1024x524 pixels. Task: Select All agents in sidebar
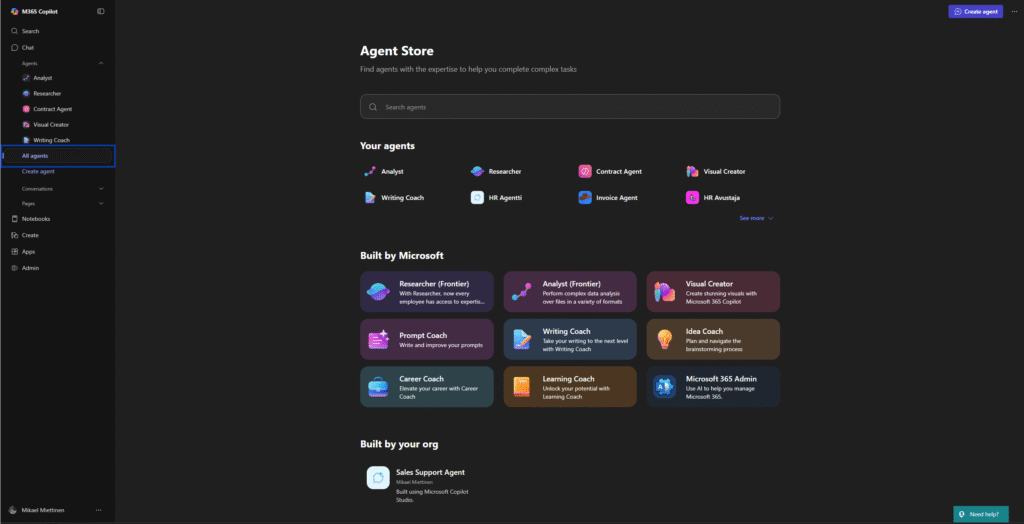coord(57,156)
